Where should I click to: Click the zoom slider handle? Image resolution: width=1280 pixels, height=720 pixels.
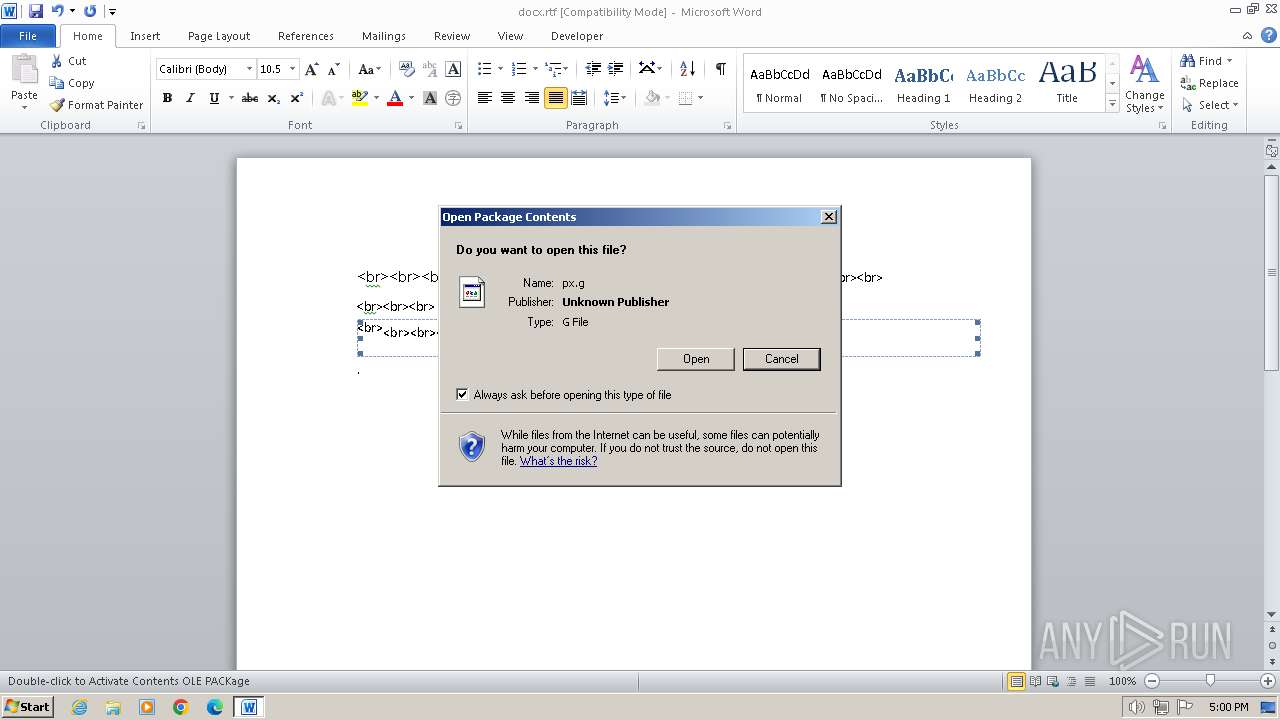coord(1210,681)
